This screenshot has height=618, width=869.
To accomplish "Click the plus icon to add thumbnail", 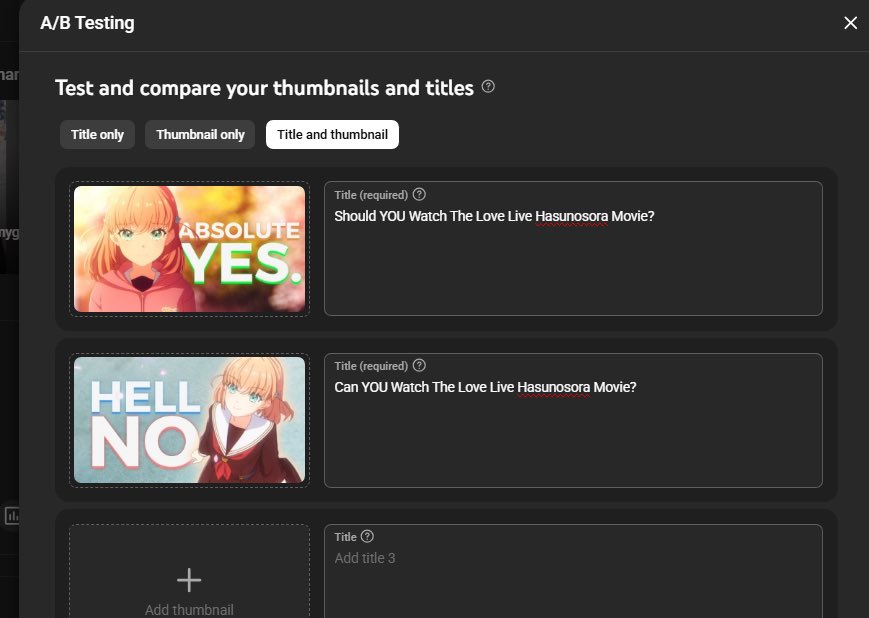I will click(x=189, y=580).
